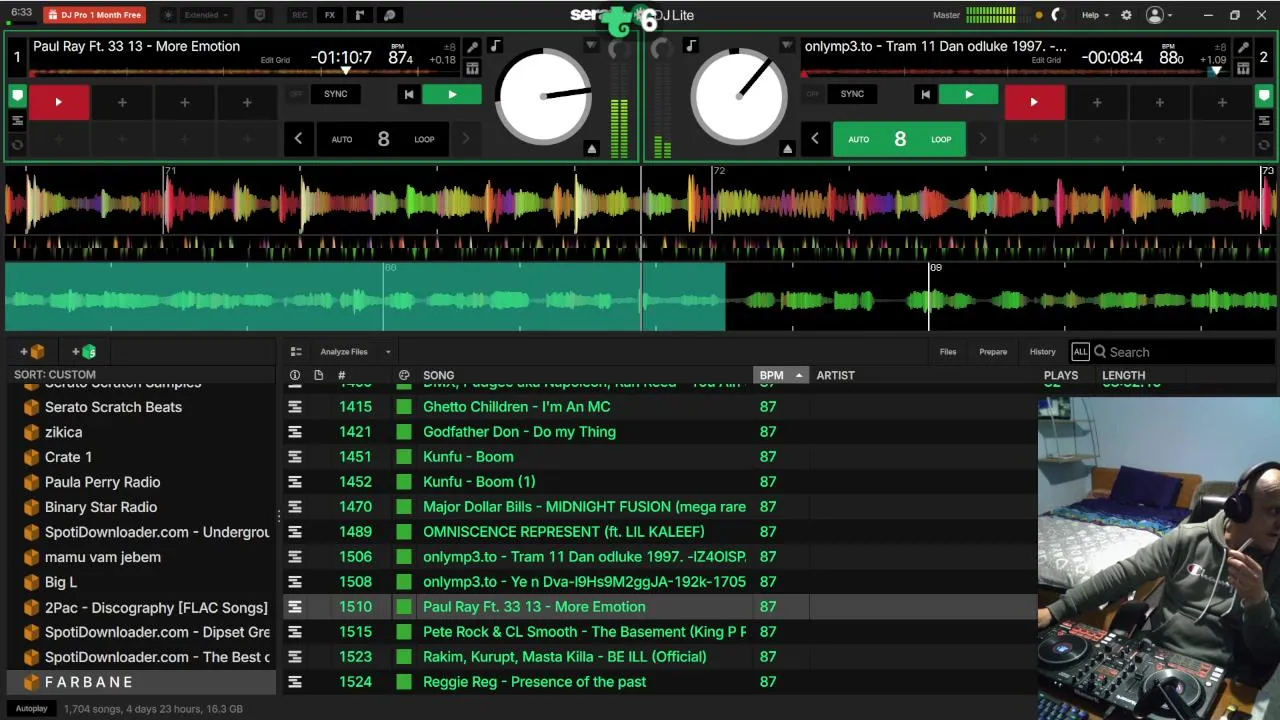Turn off sync on deck 2 with OFF

pyautogui.click(x=812, y=94)
